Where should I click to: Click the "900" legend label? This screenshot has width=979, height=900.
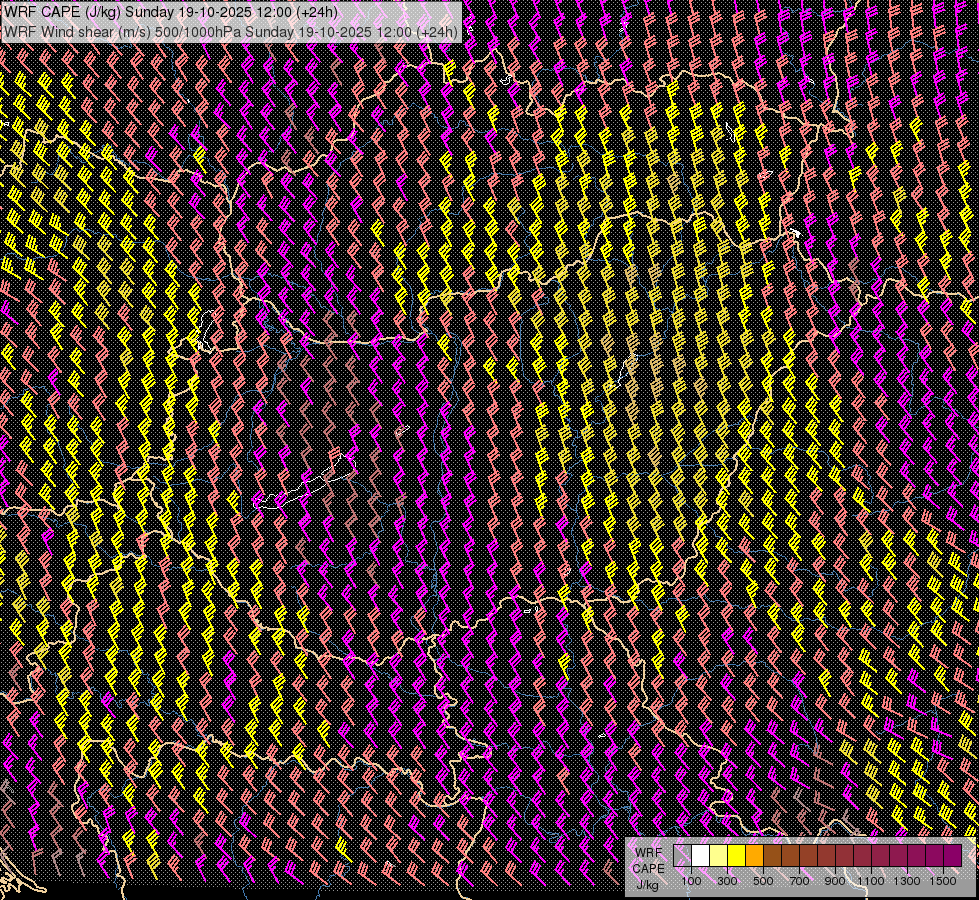835,881
